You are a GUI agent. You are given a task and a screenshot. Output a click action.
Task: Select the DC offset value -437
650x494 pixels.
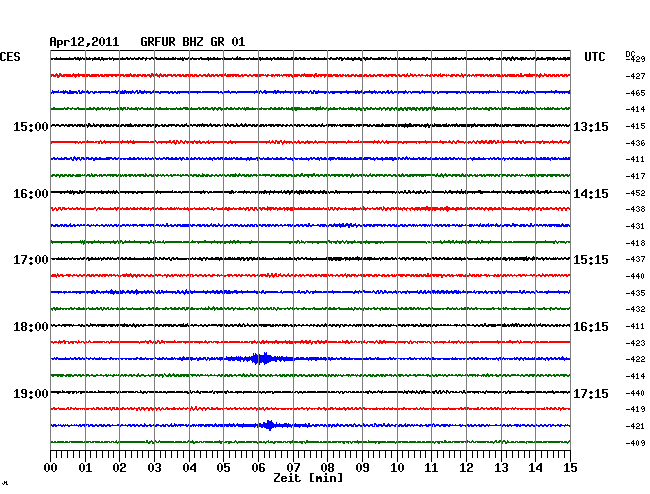tap(635, 259)
